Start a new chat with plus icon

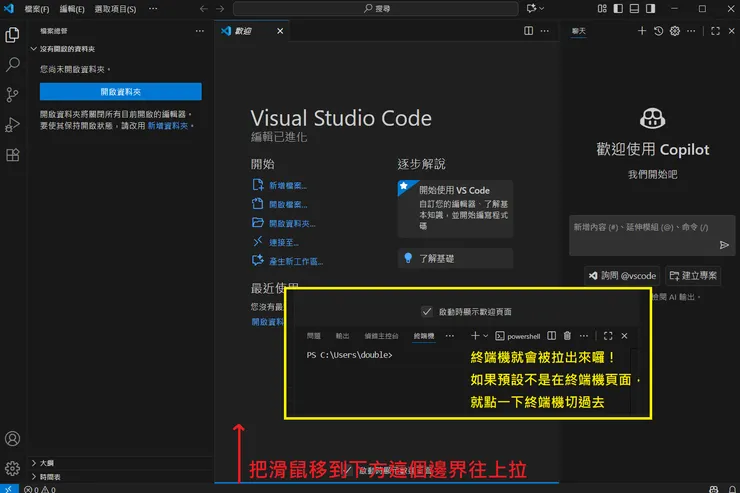click(642, 31)
